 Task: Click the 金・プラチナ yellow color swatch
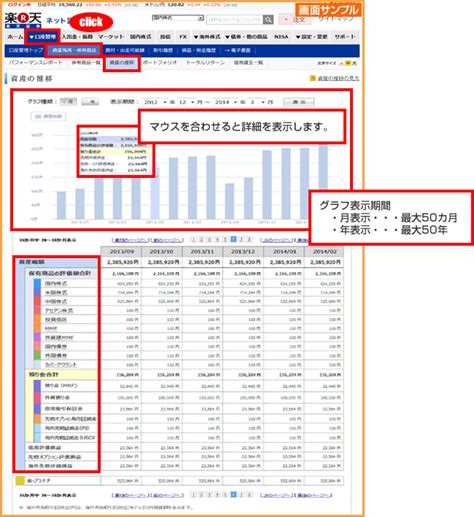[20, 481]
